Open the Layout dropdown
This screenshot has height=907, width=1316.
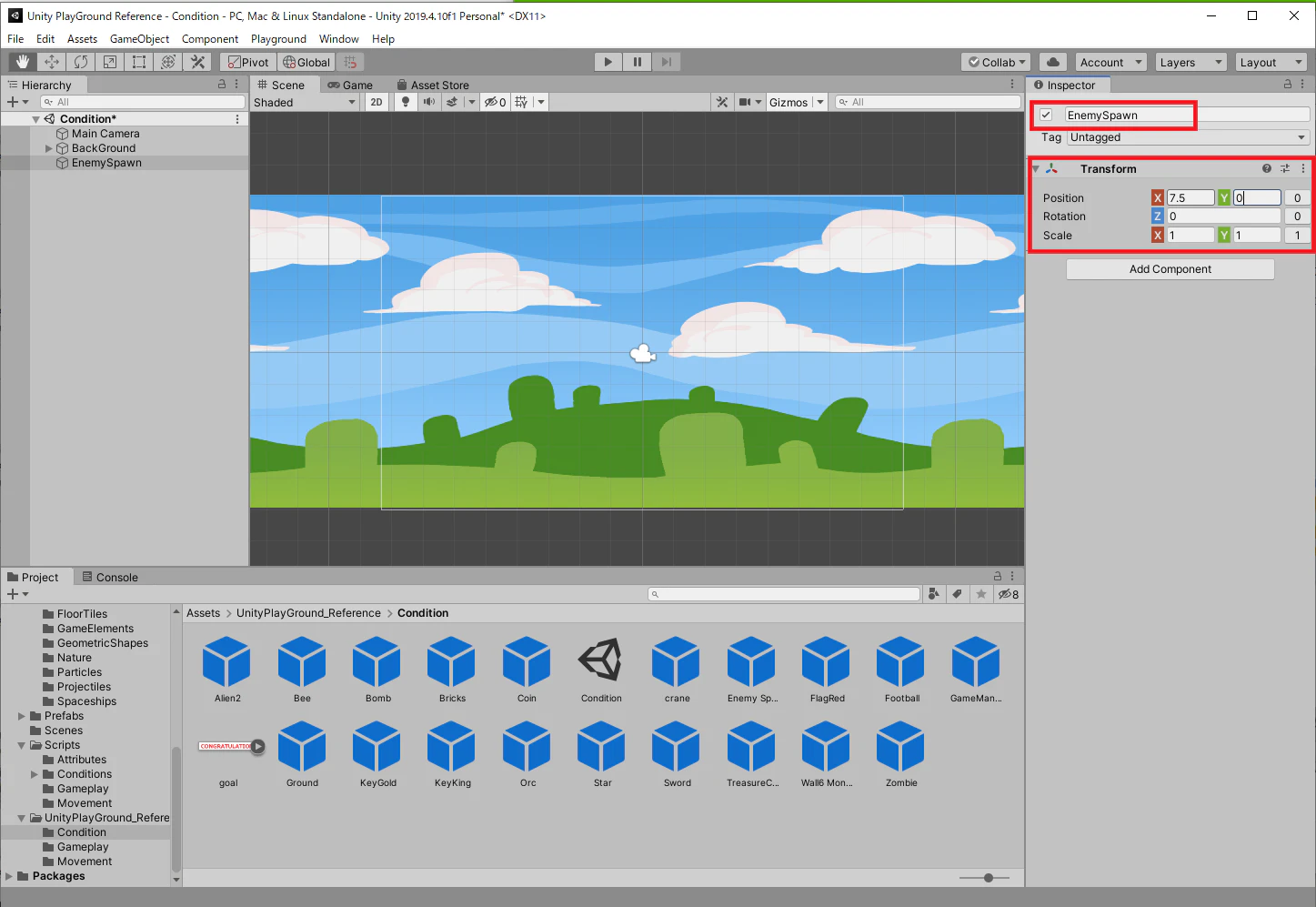pyautogui.click(x=1271, y=62)
